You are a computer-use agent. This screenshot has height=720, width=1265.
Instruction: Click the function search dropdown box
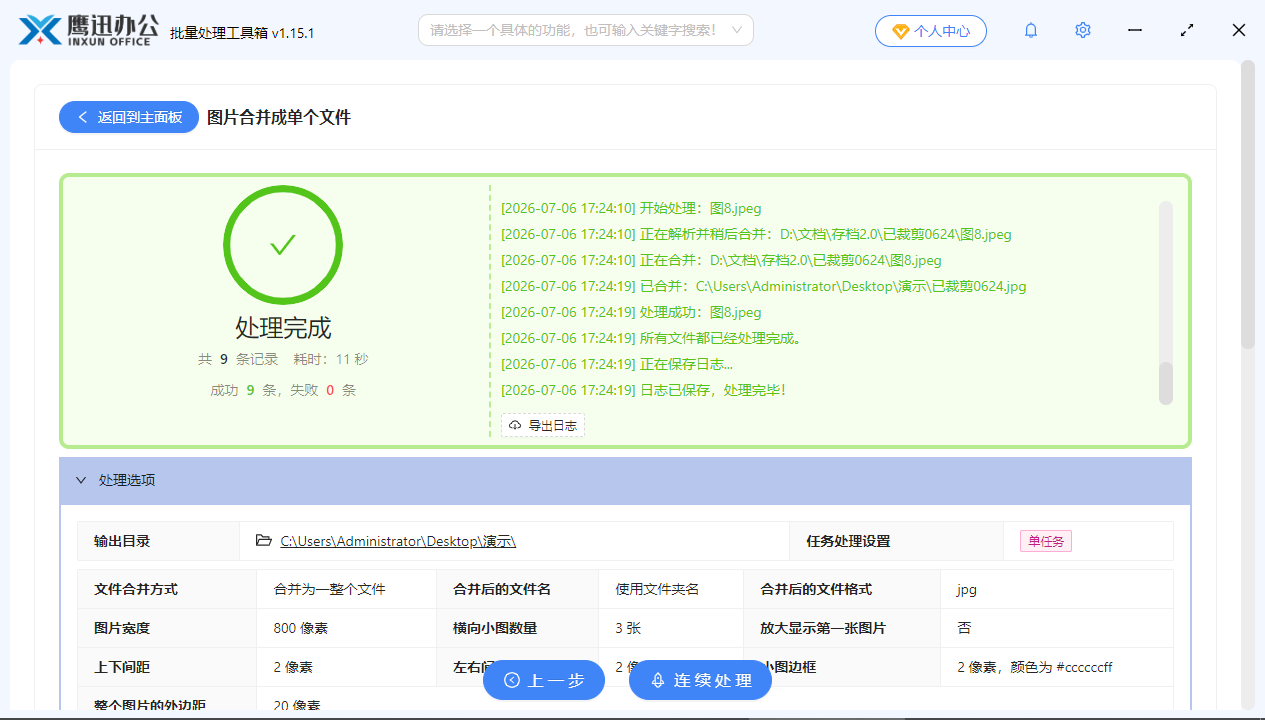[x=586, y=30]
